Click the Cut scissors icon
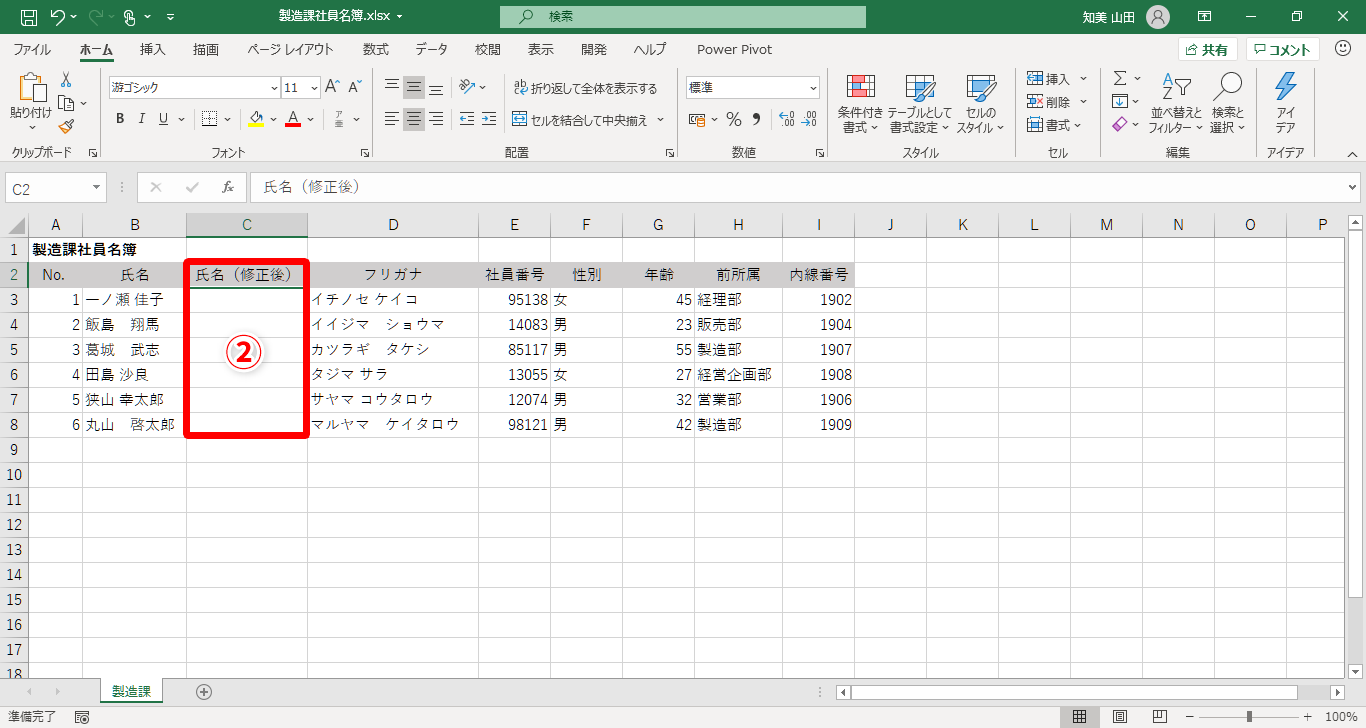Image resolution: width=1366 pixels, height=728 pixels. 66,80
